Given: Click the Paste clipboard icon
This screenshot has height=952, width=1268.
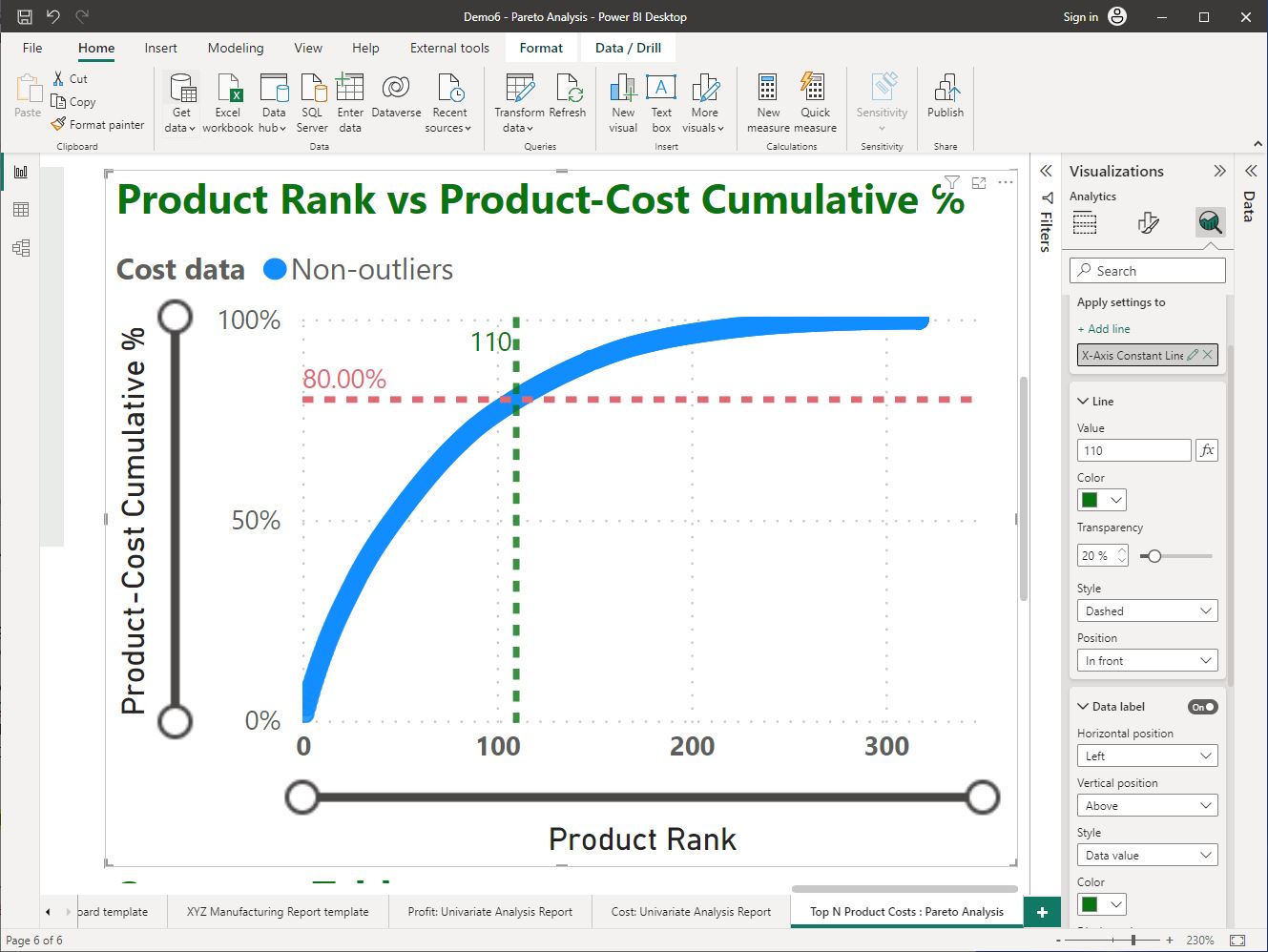Looking at the screenshot, I should [29, 89].
